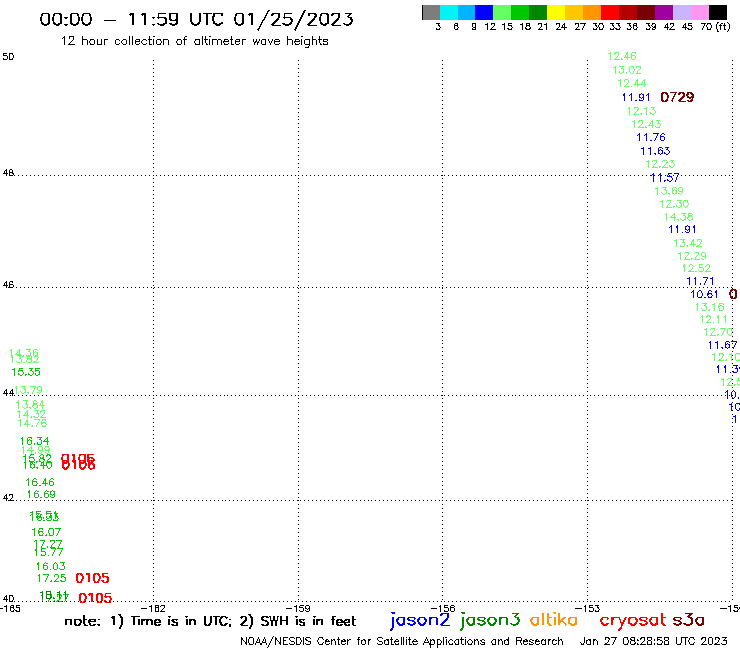Image resolution: width=740 pixels, height=650 pixels.
Task: Click the blue wave height value 11.71
Action: 700,281
